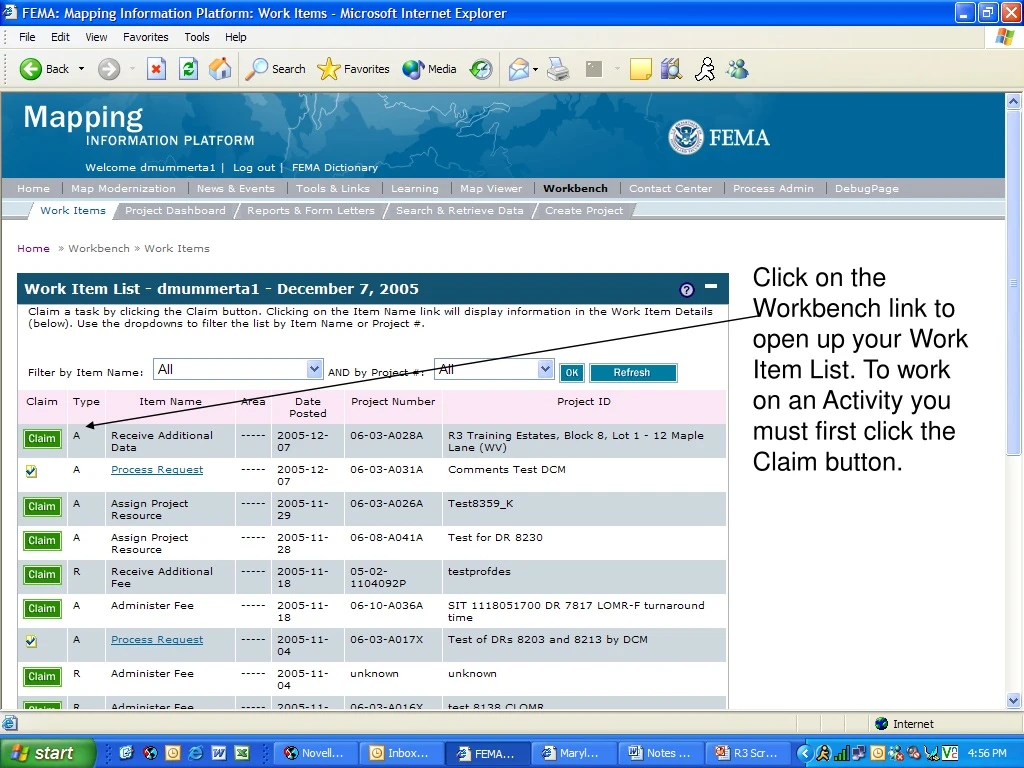Open help for the Work Item List

686,289
